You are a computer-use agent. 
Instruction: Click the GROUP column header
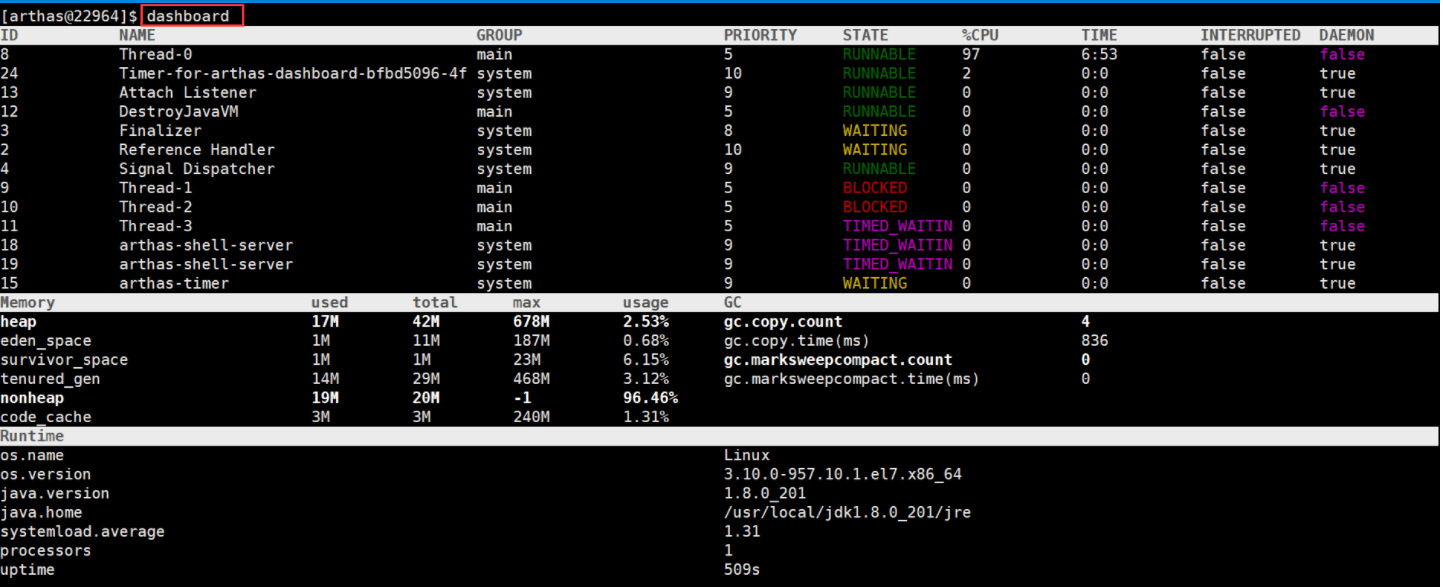click(499, 35)
